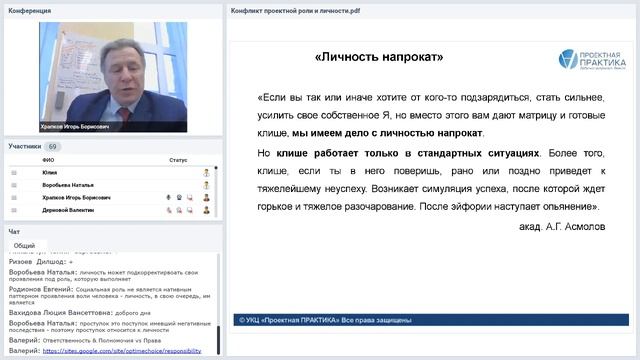Click the disabled webcam icon for Дерновой Валентин
The width and height of the screenshot is (640, 360).
tap(179, 210)
